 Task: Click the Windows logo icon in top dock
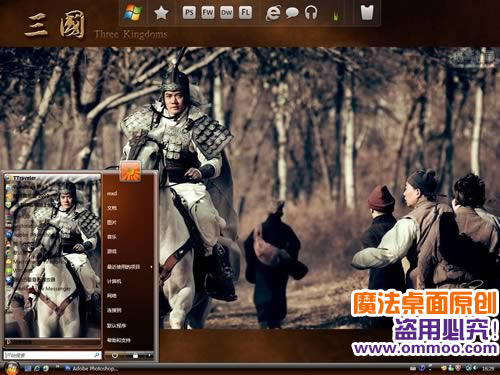133,12
